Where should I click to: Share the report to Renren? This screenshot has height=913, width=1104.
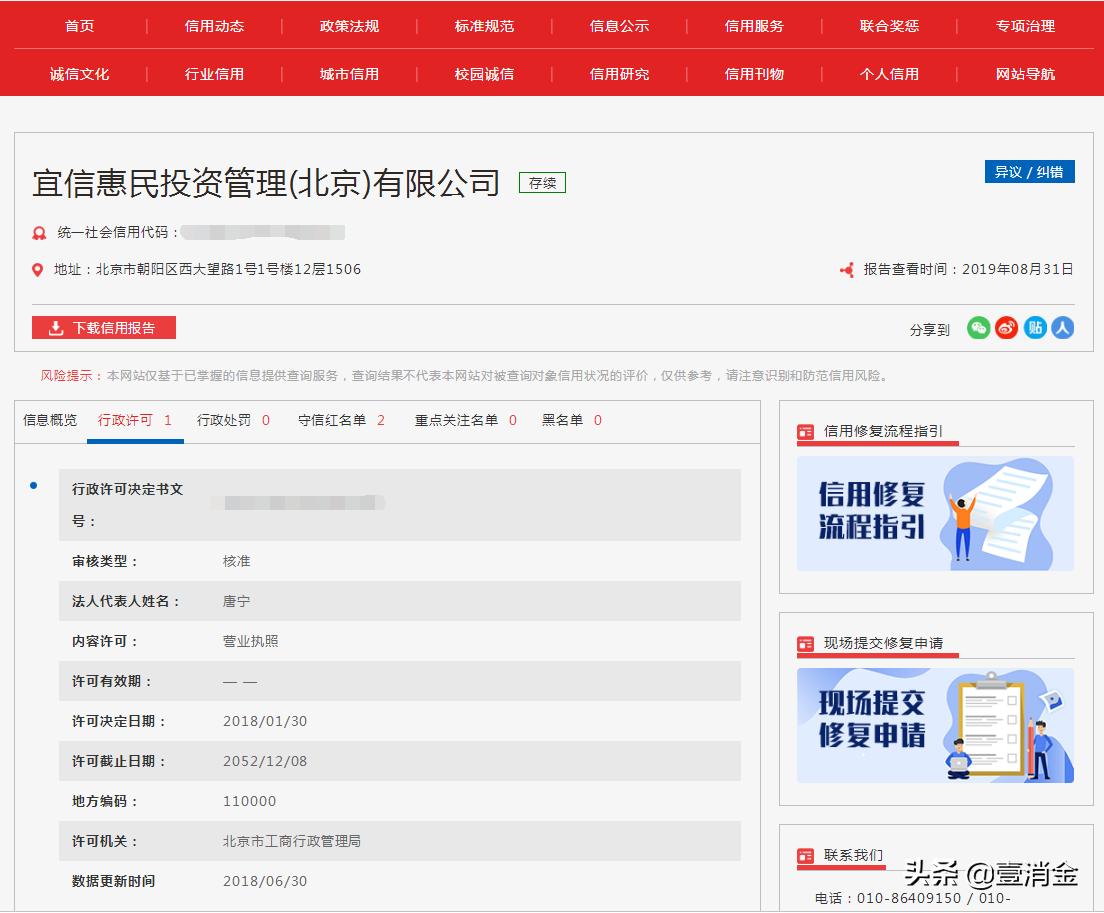click(x=1062, y=327)
